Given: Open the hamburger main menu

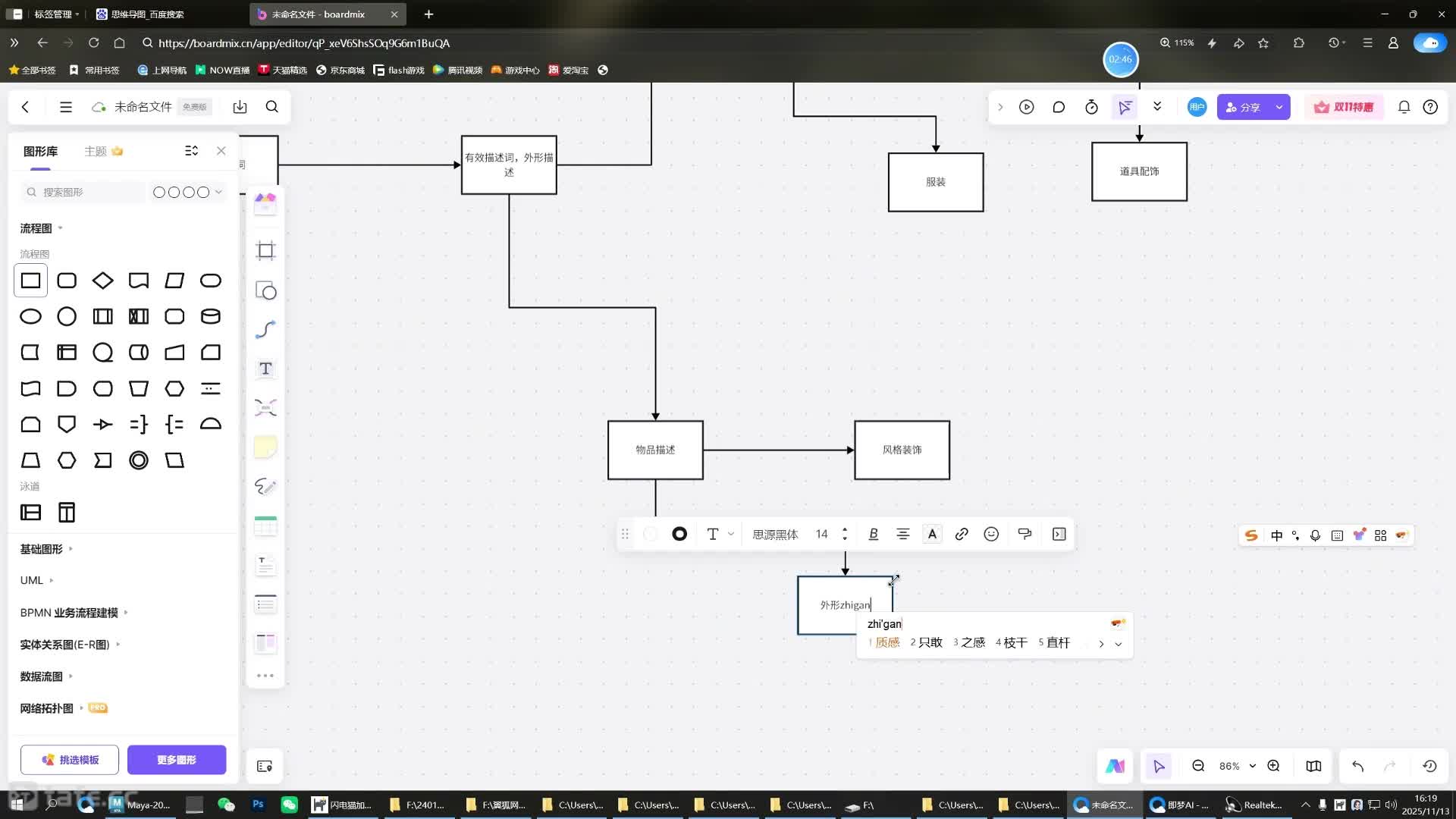Looking at the screenshot, I should 66,107.
